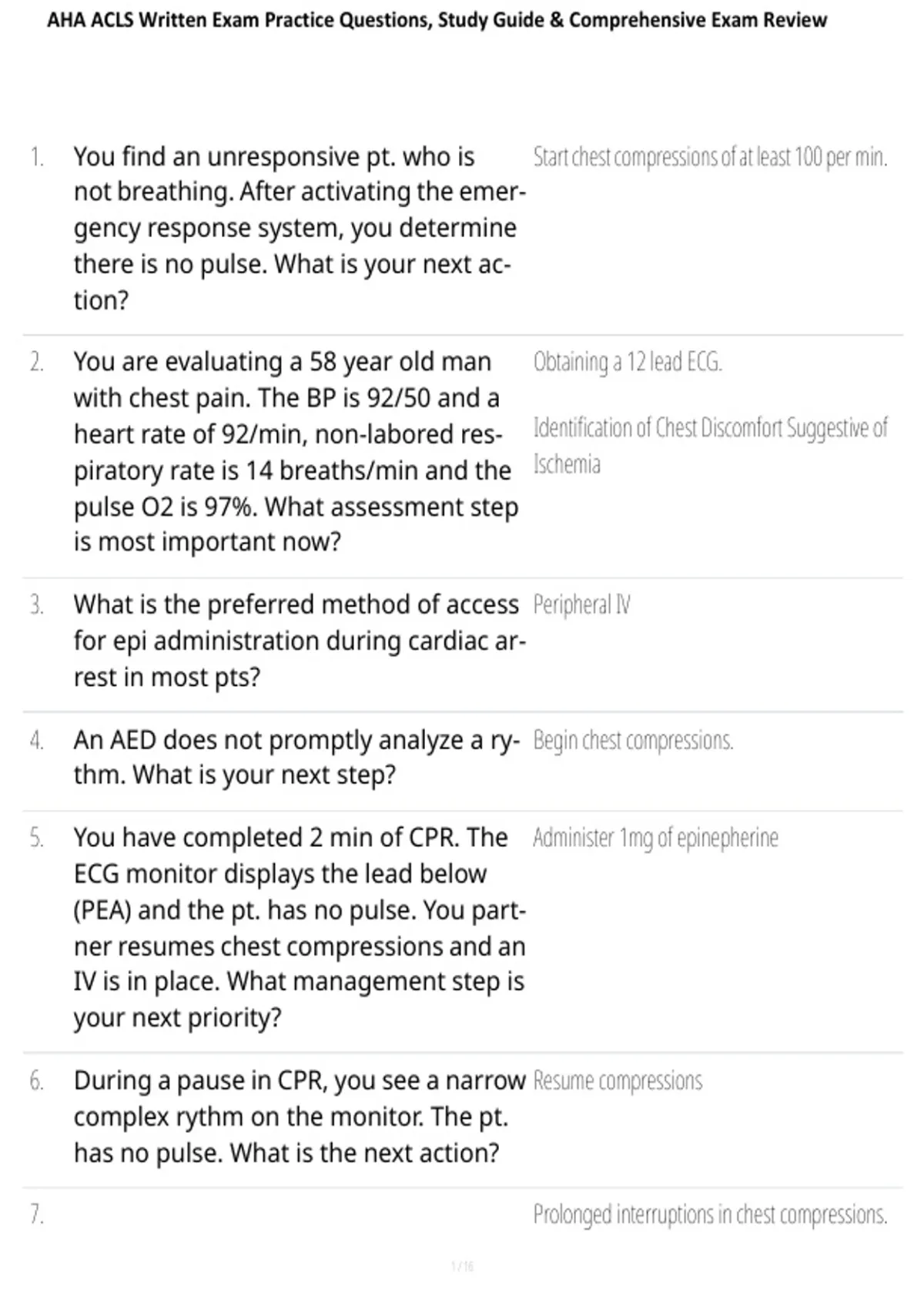The height and width of the screenshot is (1309, 924).
Task: Click the 'Peripheral IV' answer
Action: click(x=581, y=605)
